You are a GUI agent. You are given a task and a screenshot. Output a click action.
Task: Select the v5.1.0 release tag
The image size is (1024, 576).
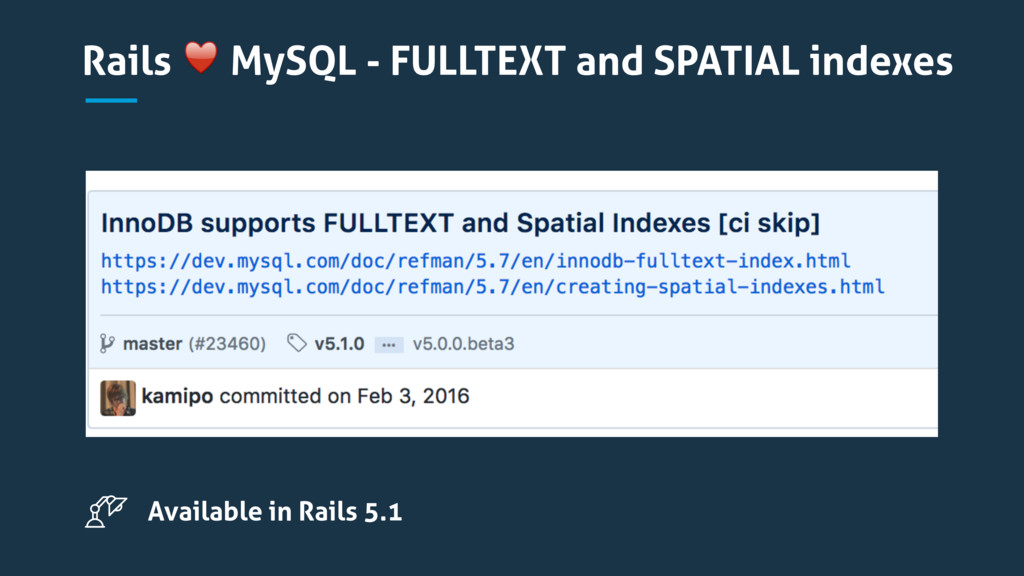[340, 344]
